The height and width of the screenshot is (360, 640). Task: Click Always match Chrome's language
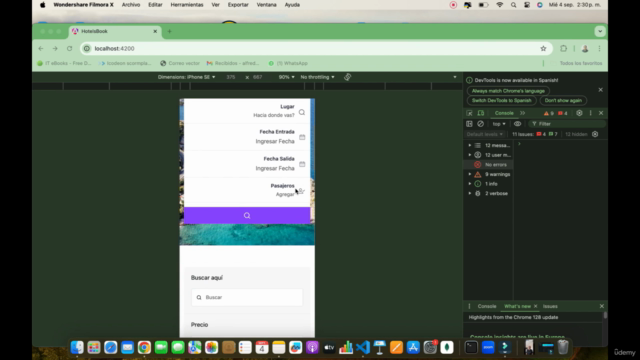(508, 91)
